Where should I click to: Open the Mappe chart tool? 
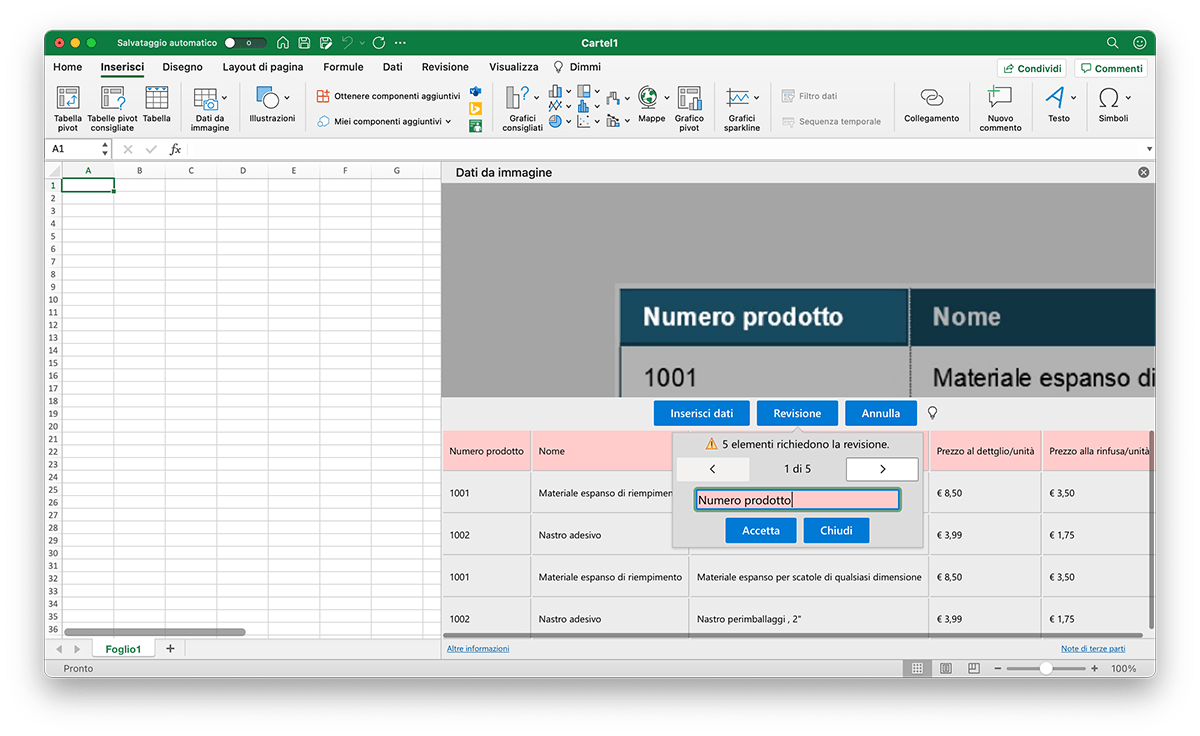click(x=651, y=98)
